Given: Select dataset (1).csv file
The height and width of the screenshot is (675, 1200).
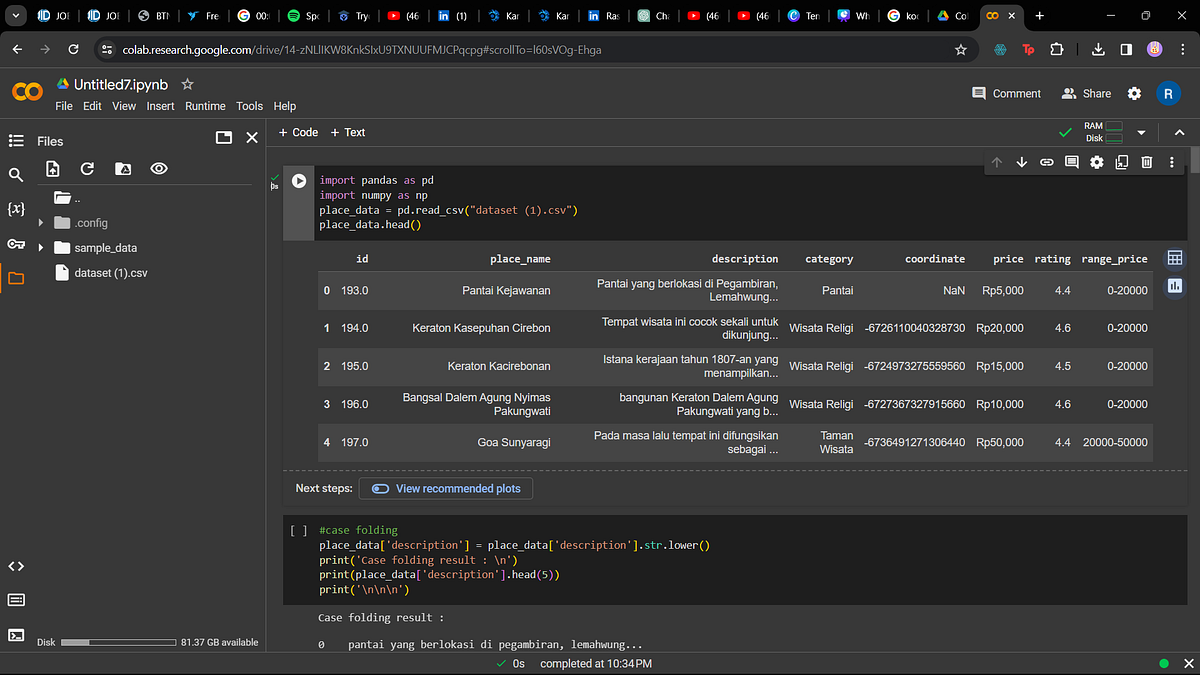Looking at the screenshot, I should point(110,272).
